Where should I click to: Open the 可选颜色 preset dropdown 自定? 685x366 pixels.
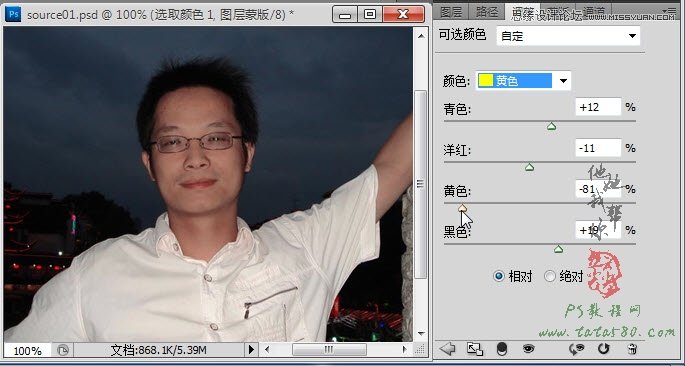[568, 36]
